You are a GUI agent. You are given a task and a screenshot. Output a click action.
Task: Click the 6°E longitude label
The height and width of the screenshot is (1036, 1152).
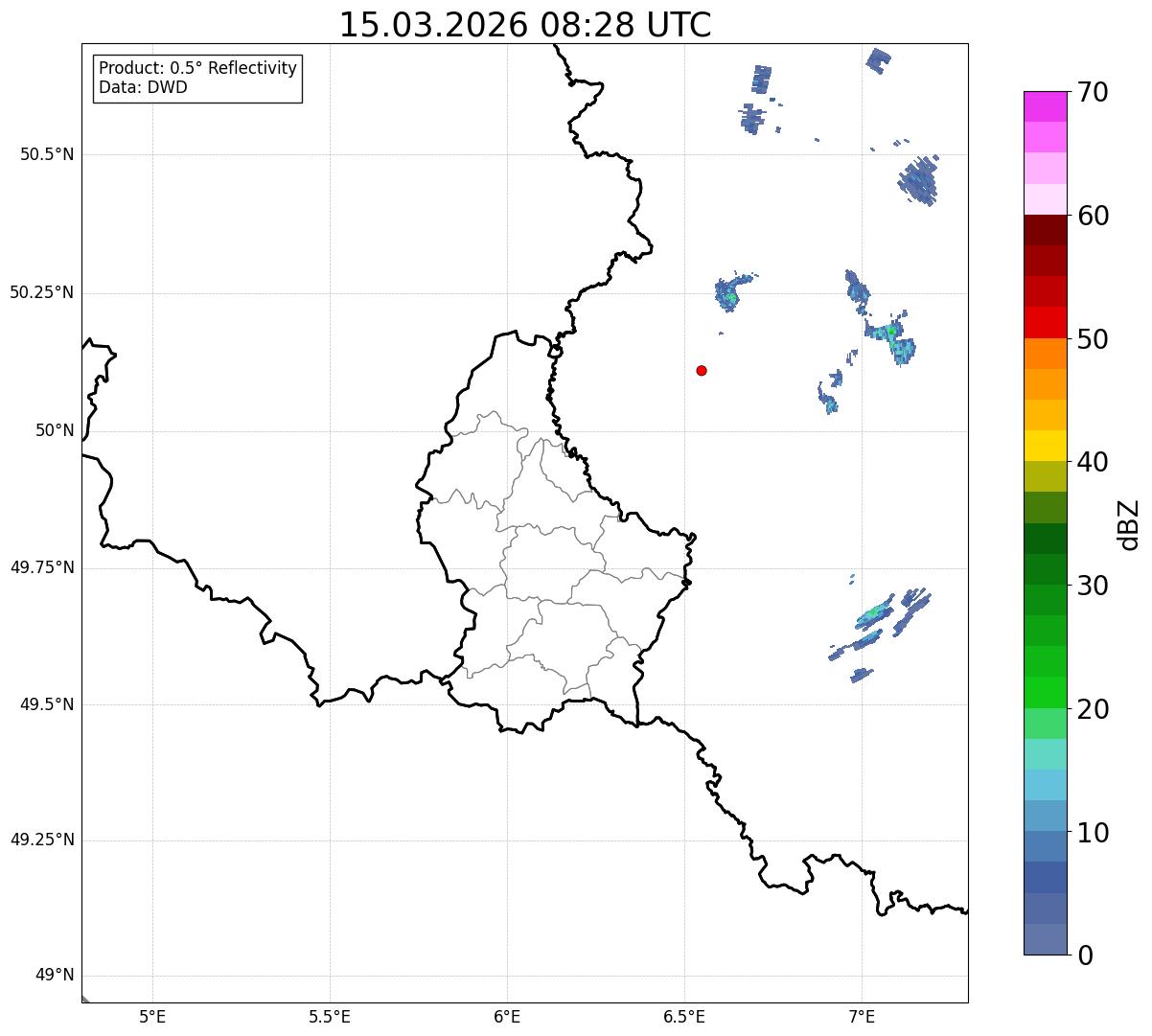(x=507, y=1016)
